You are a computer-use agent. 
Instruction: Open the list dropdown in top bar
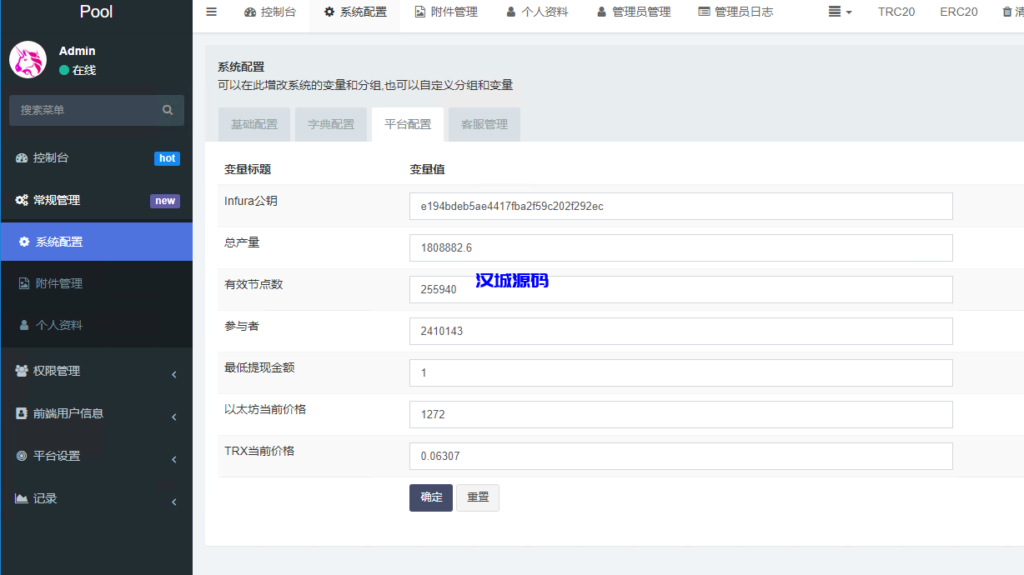(840, 12)
